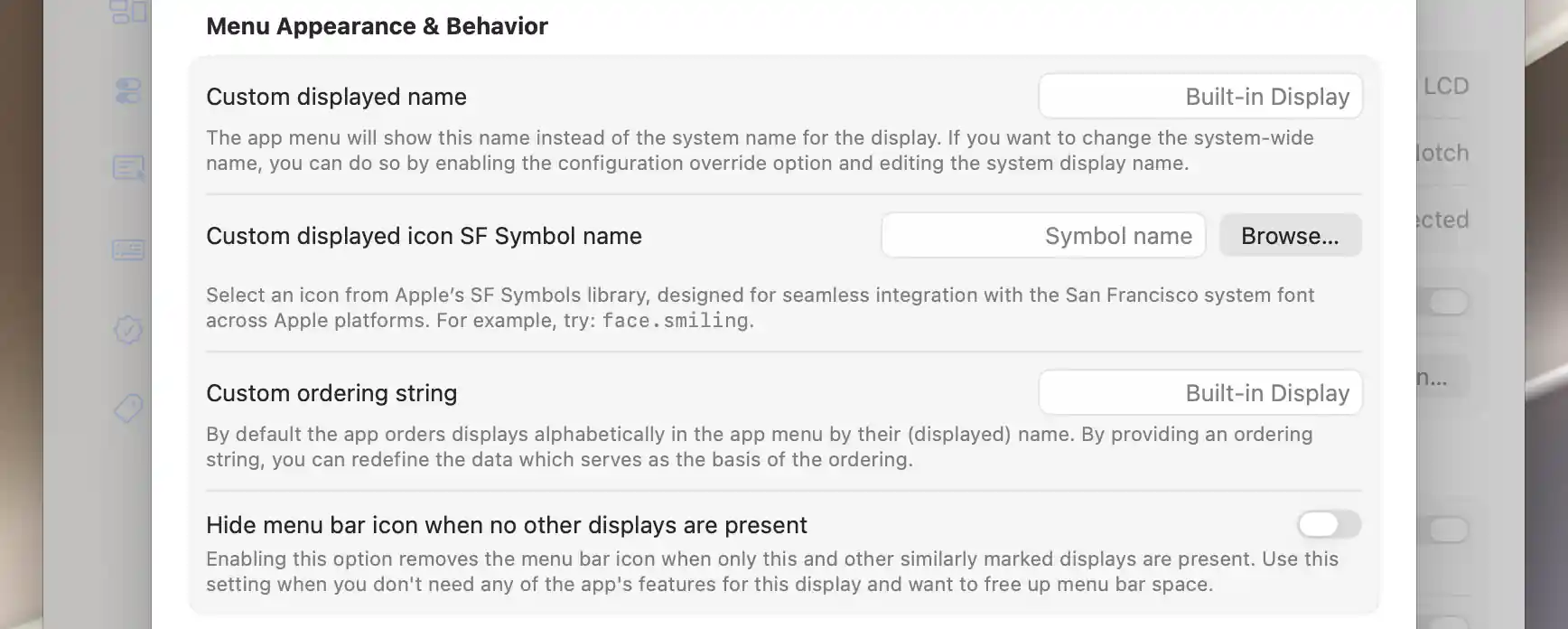Select the checkmark seal sidebar icon
This screenshot has width=1568, height=629.
click(128, 329)
